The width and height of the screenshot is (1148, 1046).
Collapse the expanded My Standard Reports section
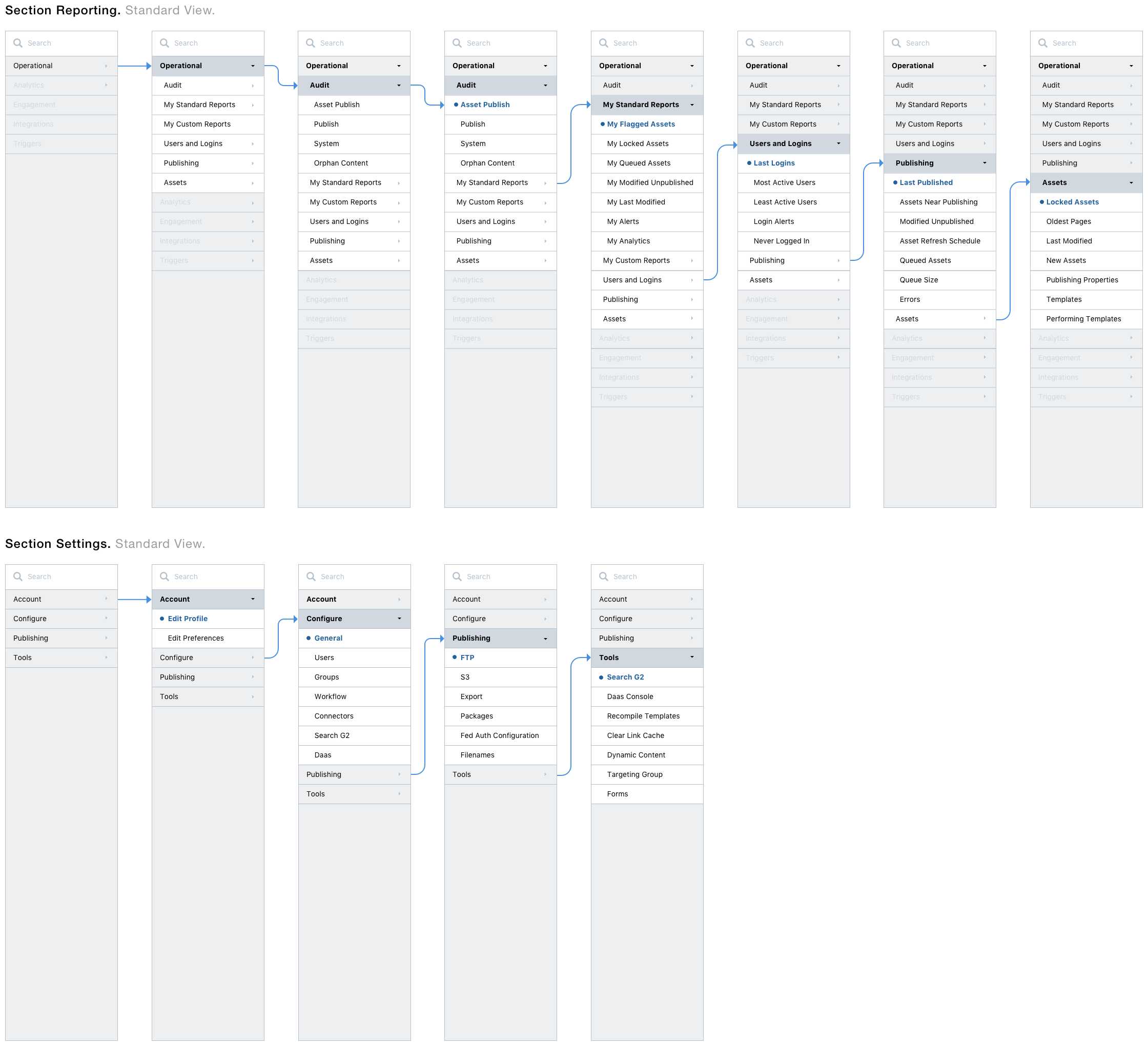click(x=692, y=105)
